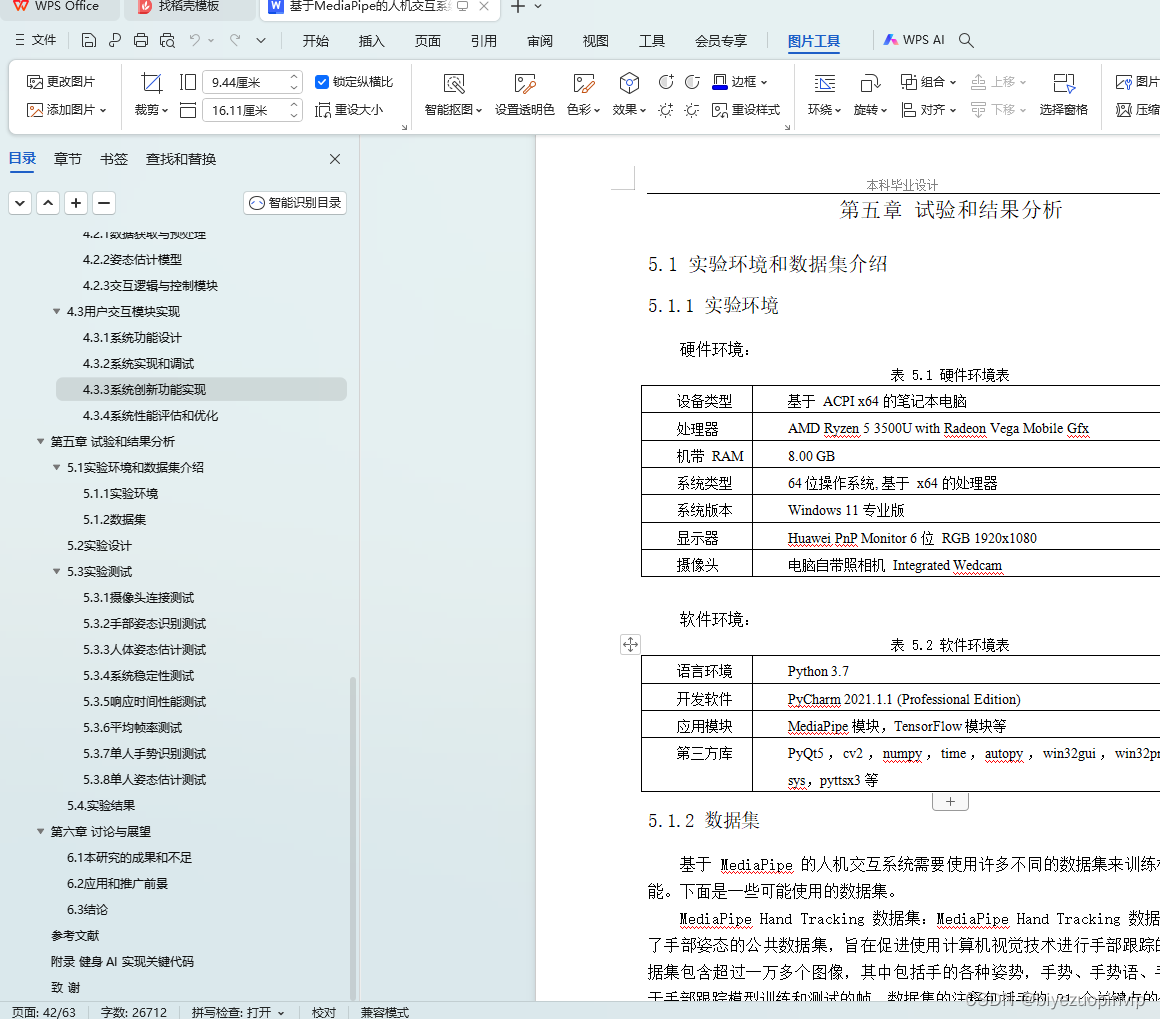The height and width of the screenshot is (1019, 1160).
Task: Click the 效果 picture effects icon
Action: click(x=629, y=84)
